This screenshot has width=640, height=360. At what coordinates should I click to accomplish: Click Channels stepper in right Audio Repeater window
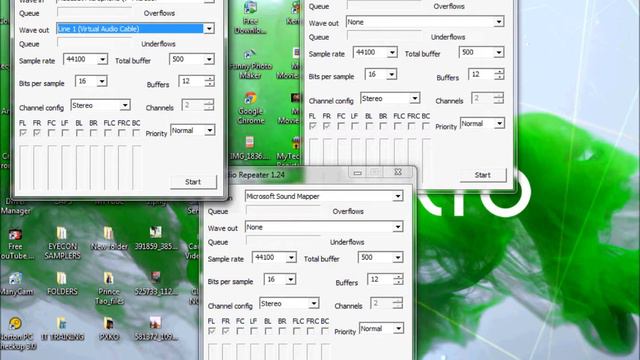click(x=498, y=98)
